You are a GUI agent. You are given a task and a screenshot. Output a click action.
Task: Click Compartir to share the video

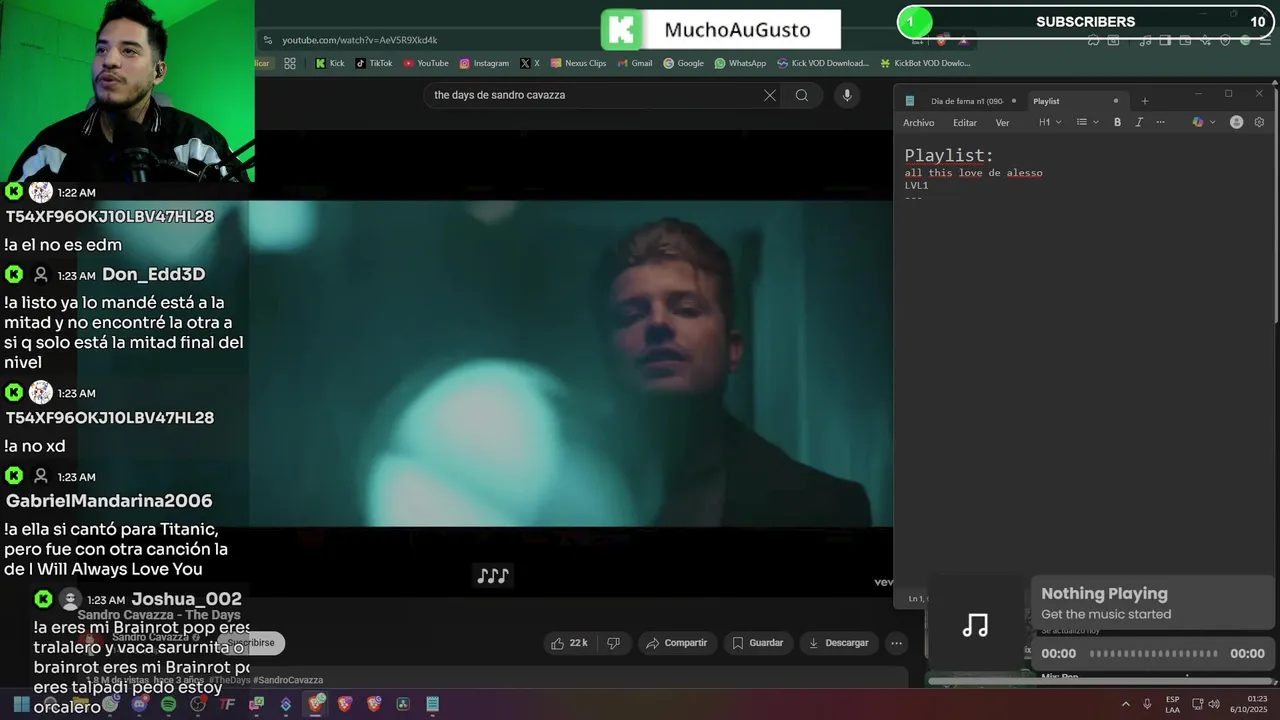click(677, 643)
